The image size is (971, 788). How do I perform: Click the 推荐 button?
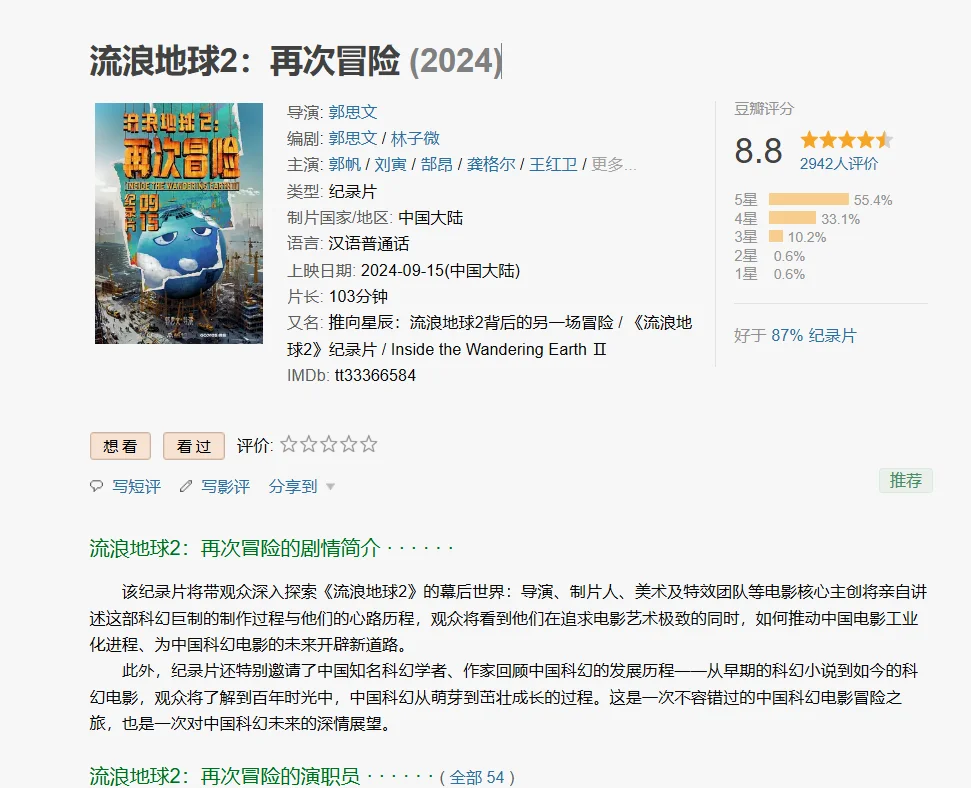(x=906, y=481)
